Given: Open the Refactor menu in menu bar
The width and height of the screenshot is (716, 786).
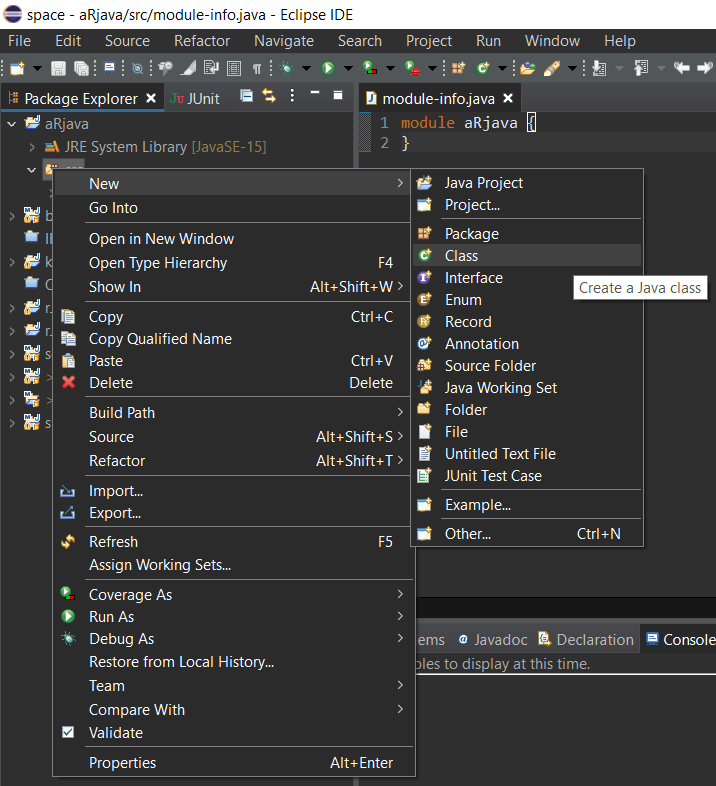Looking at the screenshot, I should [x=202, y=41].
